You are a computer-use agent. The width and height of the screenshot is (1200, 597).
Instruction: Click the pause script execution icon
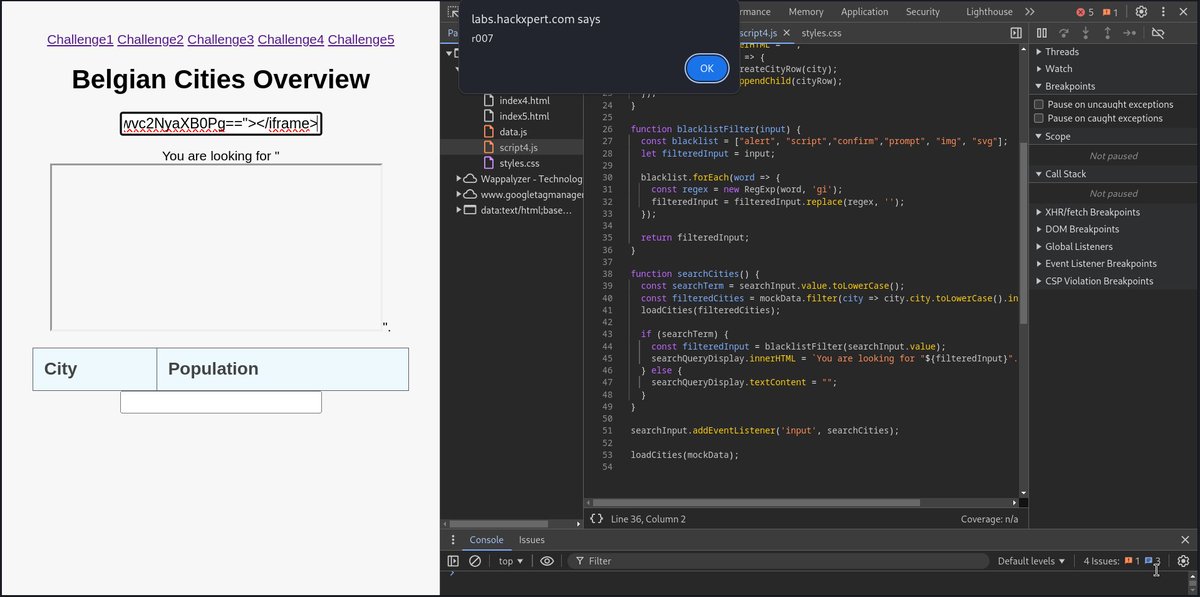(1042, 33)
